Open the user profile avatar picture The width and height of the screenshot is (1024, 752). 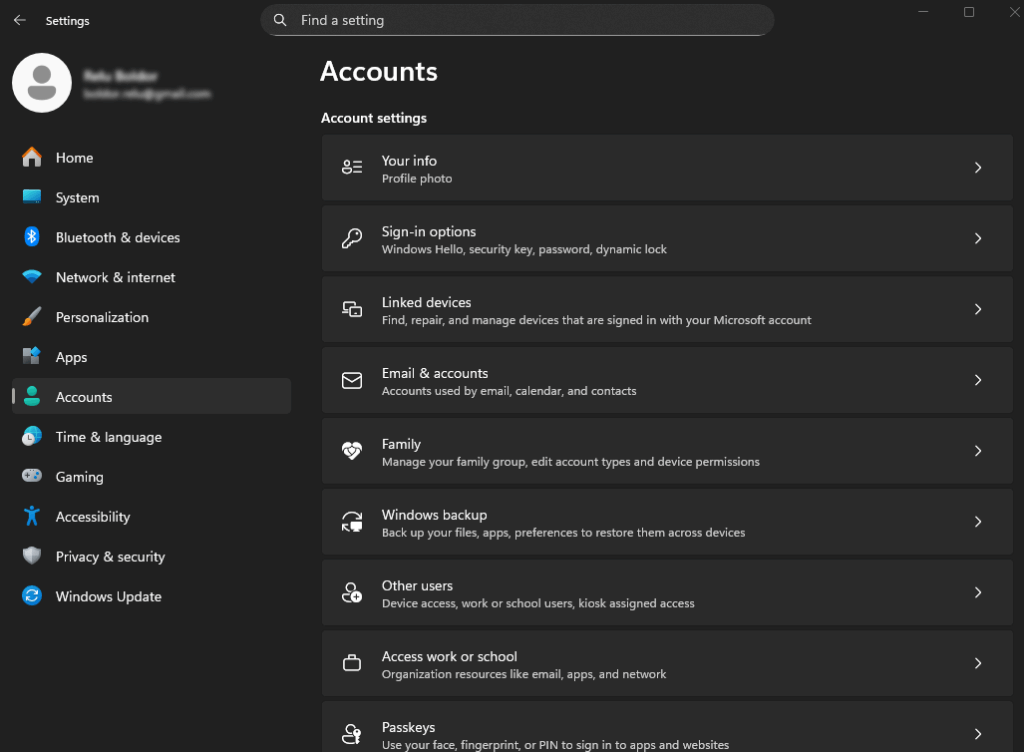tap(42, 83)
